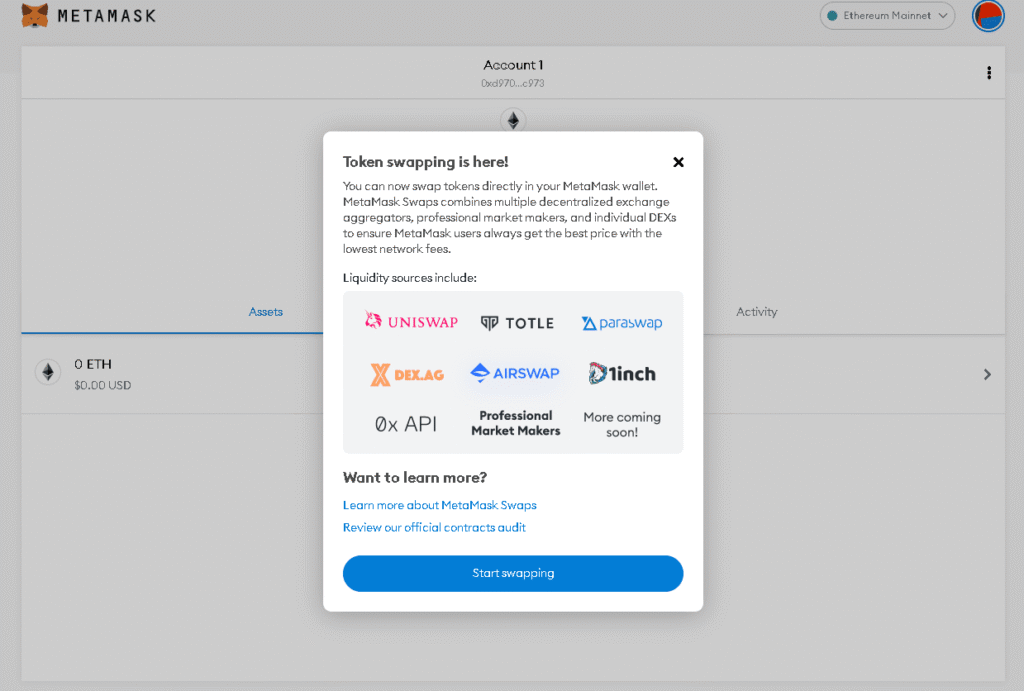Click the ParaSwap logo
This screenshot has width=1024, height=691.
622,323
